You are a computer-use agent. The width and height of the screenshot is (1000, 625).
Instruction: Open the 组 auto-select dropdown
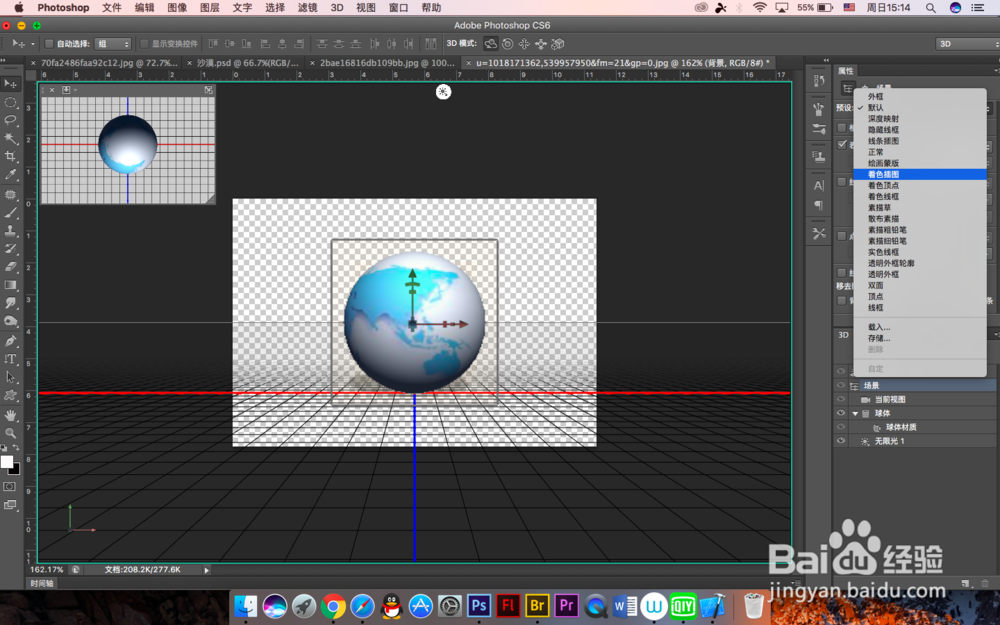point(113,44)
